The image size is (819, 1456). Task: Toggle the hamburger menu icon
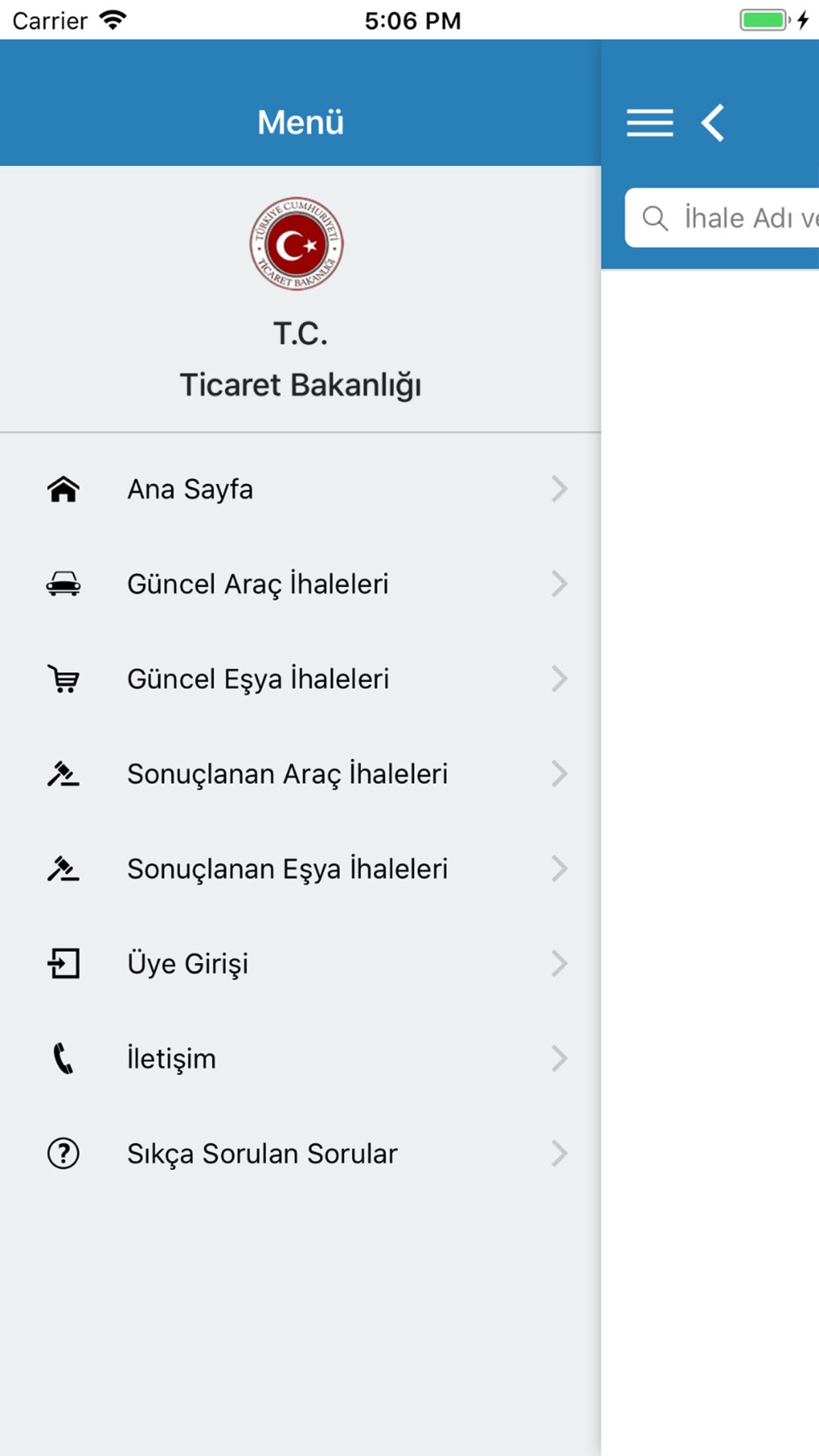[650, 123]
